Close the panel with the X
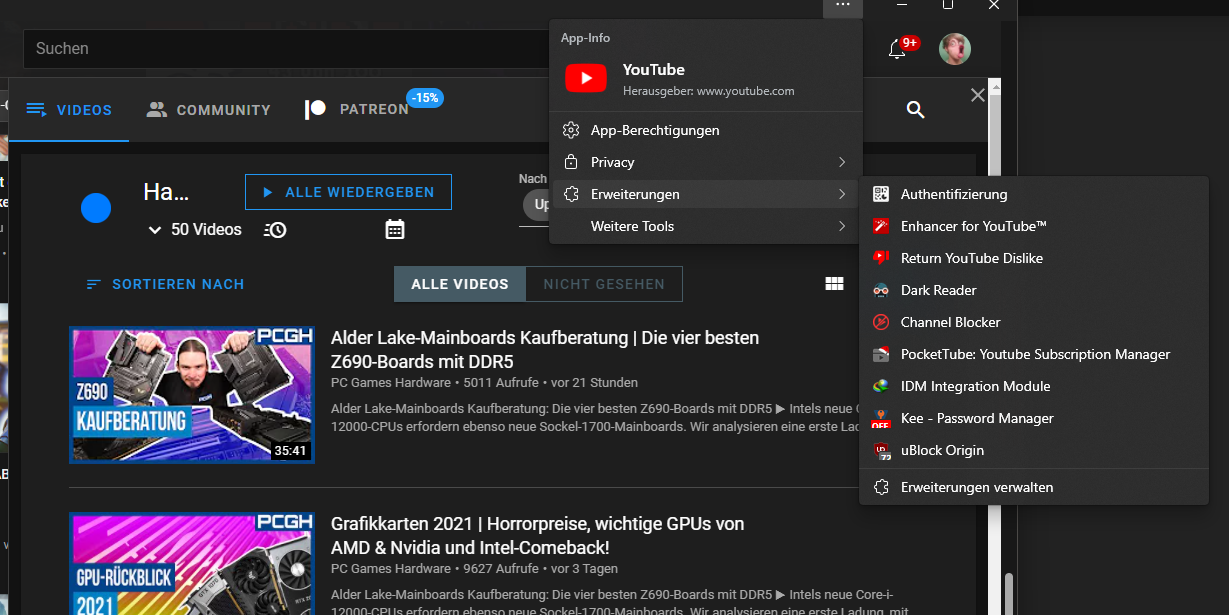The width and height of the screenshot is (1229, 615). pos(978,95)
